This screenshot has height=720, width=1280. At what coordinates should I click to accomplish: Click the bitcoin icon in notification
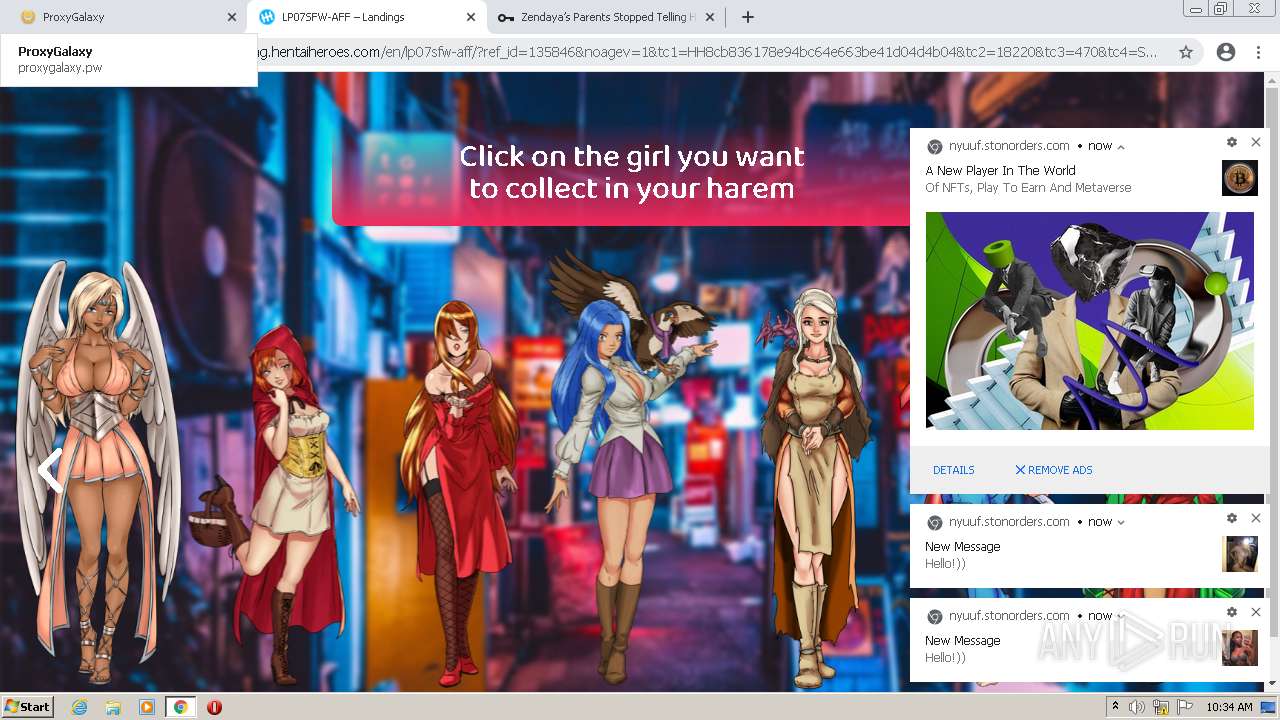[1240, 178]
